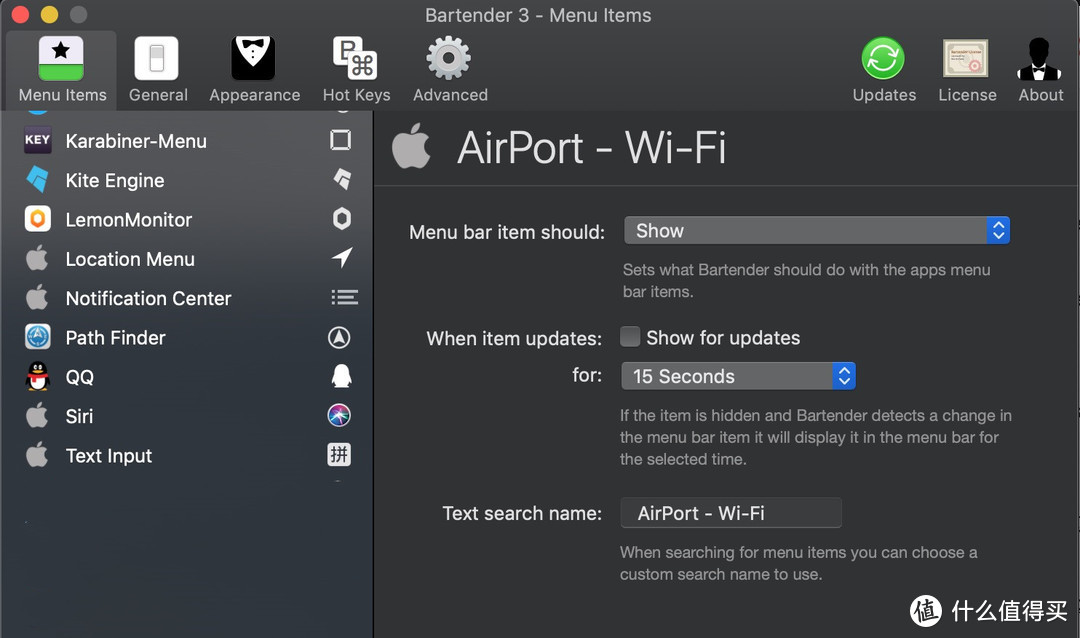Open the Appearance tab
Screen dimensions: 1080x638
tap(254, 70)
